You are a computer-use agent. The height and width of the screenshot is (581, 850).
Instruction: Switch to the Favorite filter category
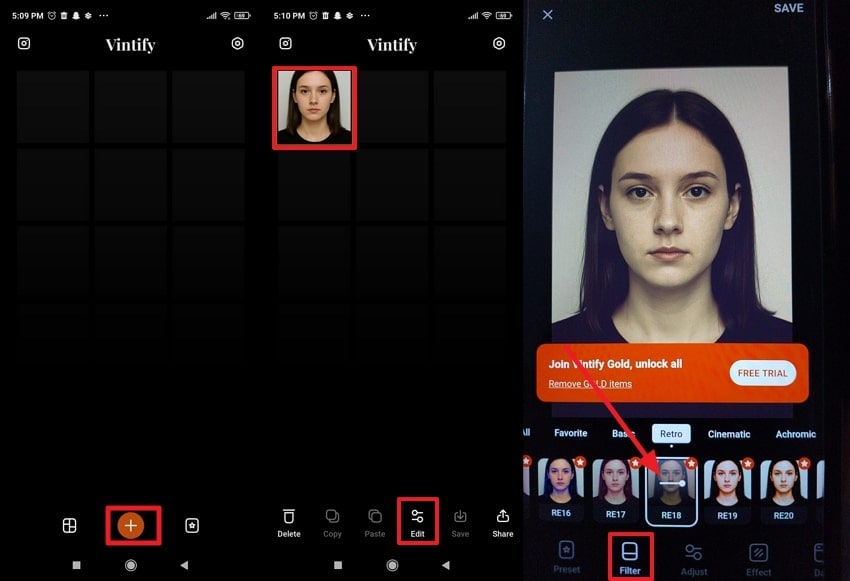(570, 433)
